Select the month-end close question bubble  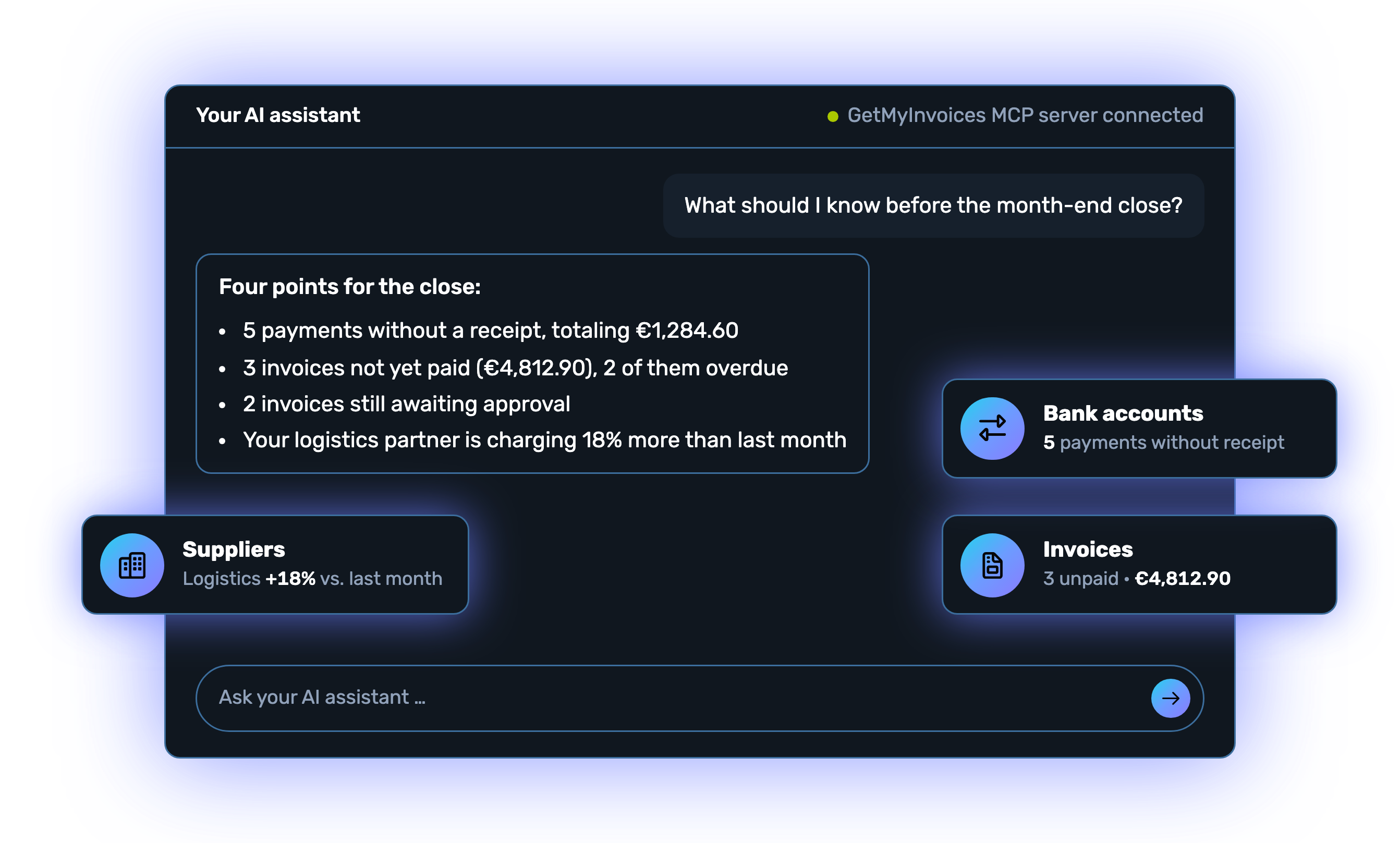coord(933,205)
